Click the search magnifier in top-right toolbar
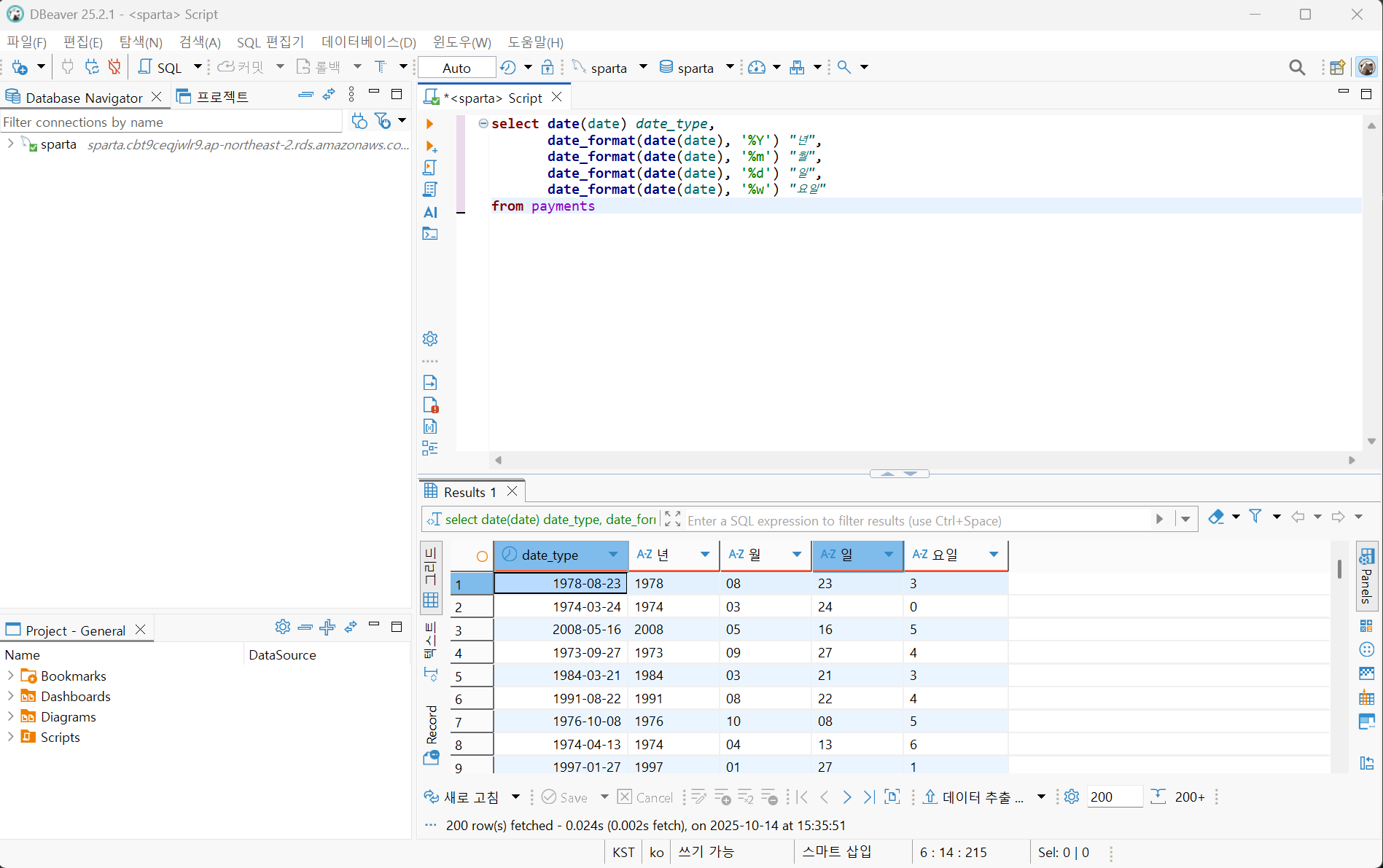This screenshot has width=1383, height=868. [x=1297, y=67]
